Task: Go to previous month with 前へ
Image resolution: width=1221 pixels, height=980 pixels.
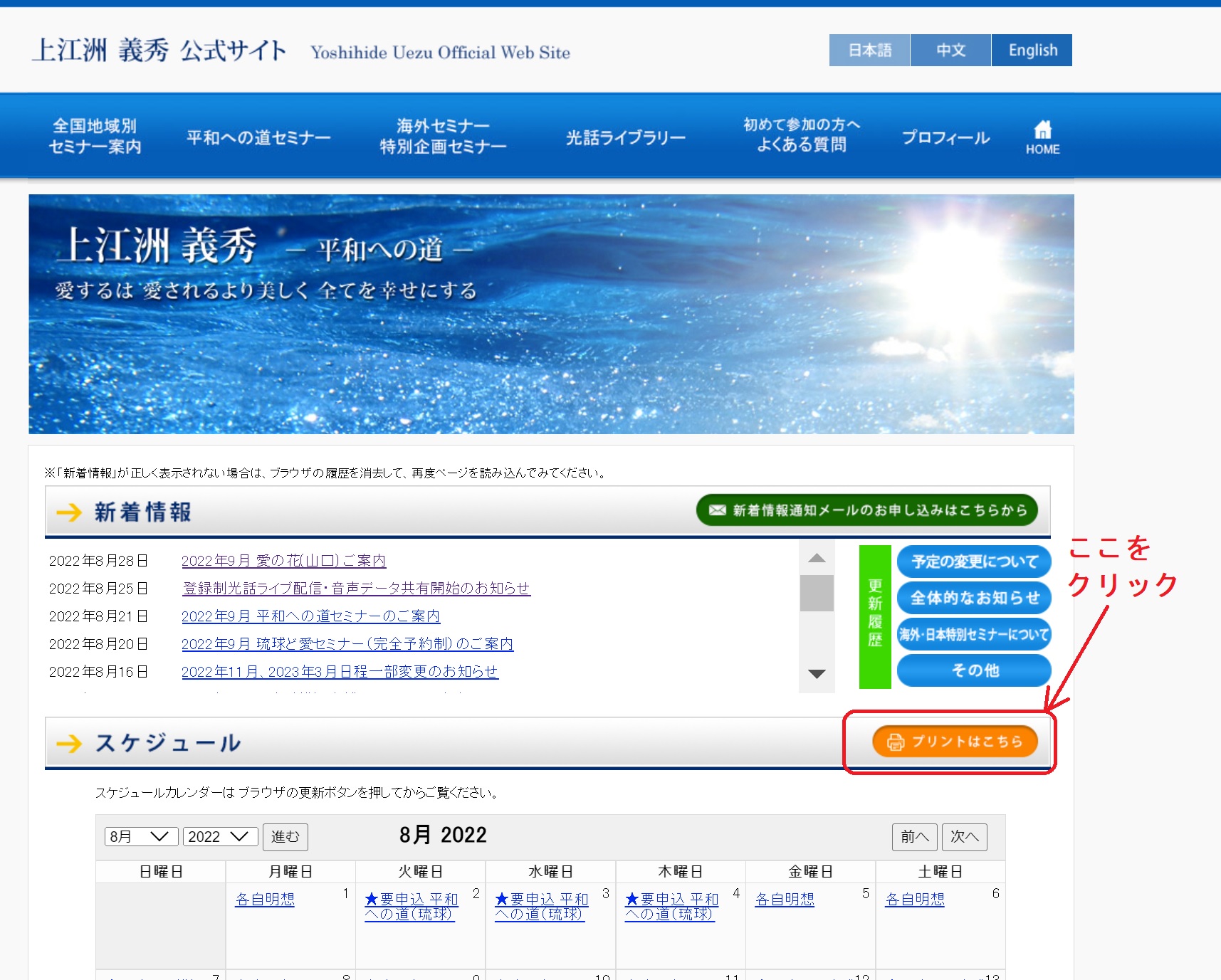Action: [914, 836]
